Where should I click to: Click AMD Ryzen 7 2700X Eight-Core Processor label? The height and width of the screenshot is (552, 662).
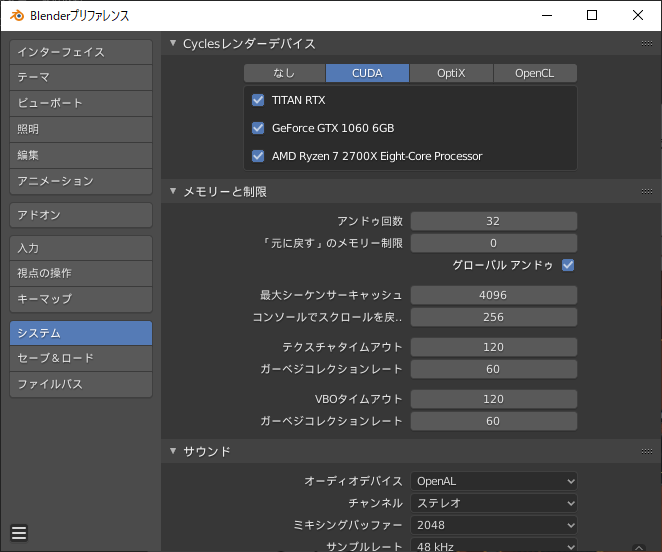pos(377,156)
